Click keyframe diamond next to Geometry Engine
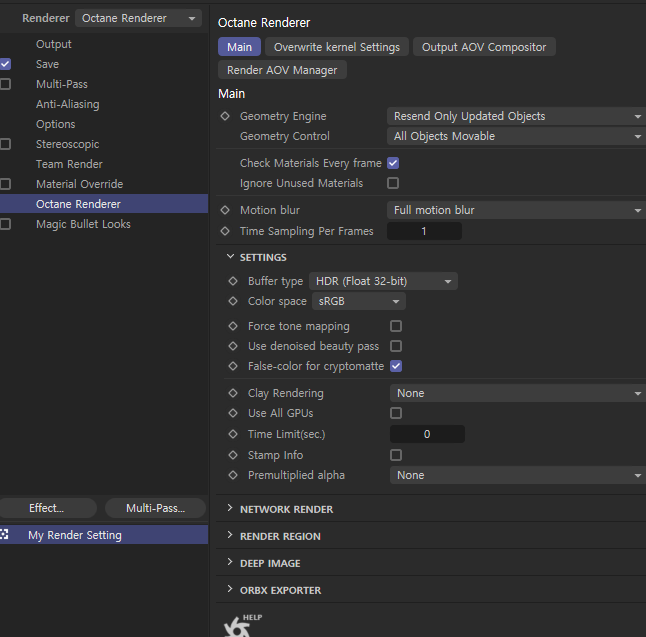The image size is (646, 637). pyautogui.click(x=225, y=116)
